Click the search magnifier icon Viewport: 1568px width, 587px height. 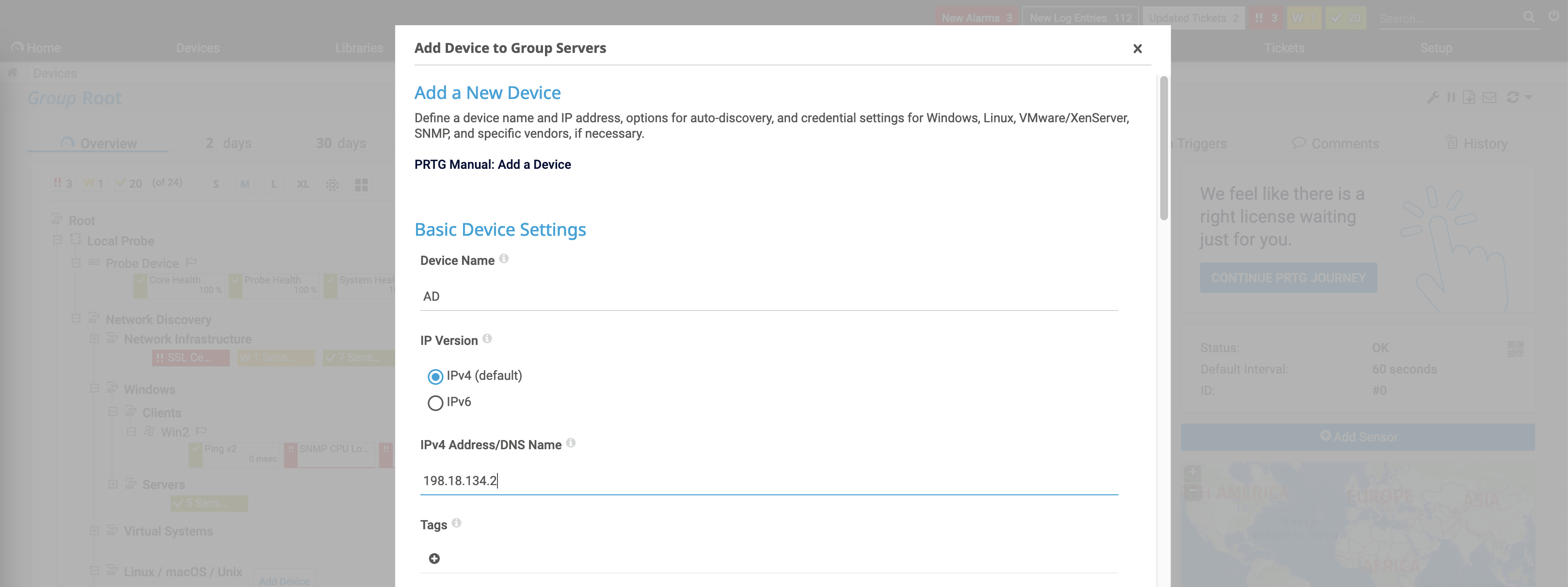(x=1528, y=17)
